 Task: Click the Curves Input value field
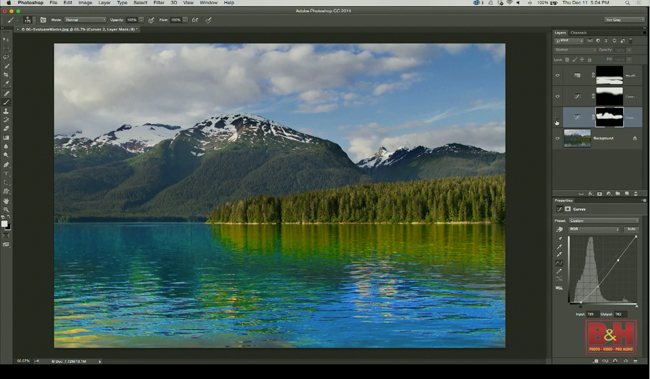[x=592, y=314]
